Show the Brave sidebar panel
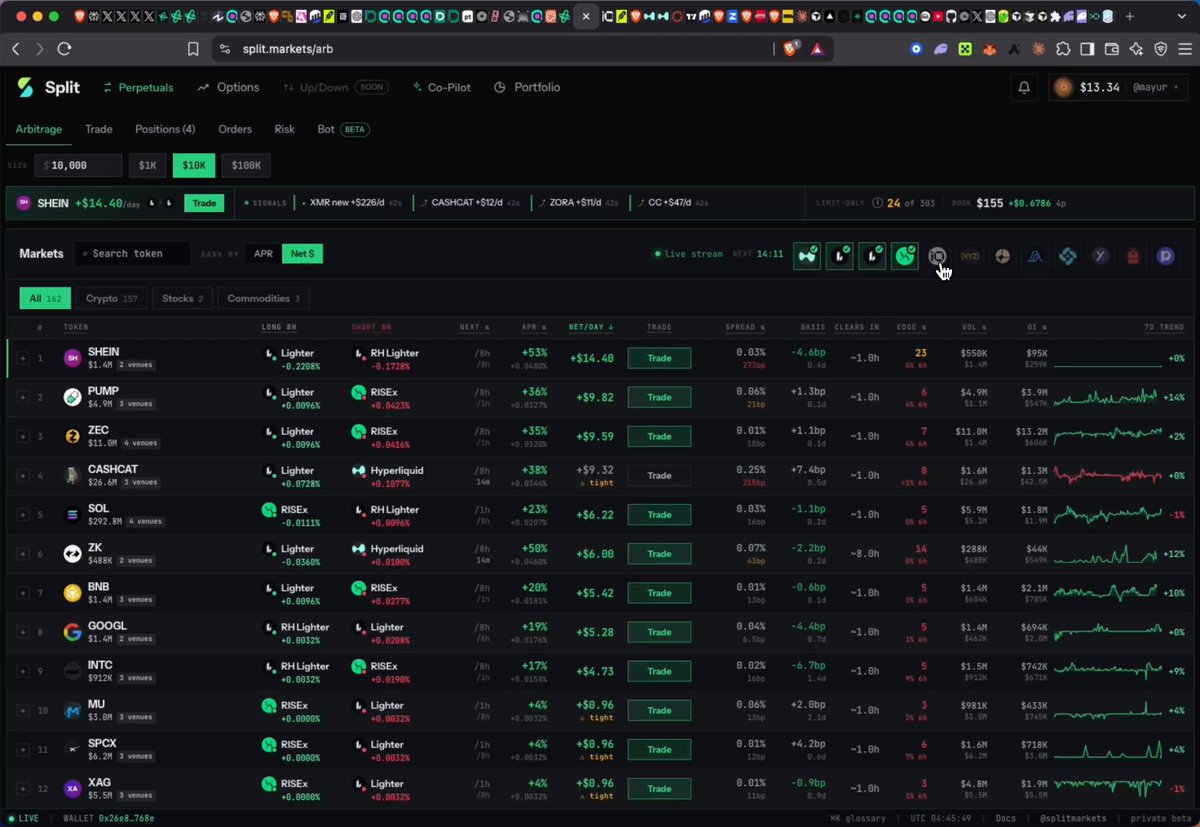 (1087, 48)
